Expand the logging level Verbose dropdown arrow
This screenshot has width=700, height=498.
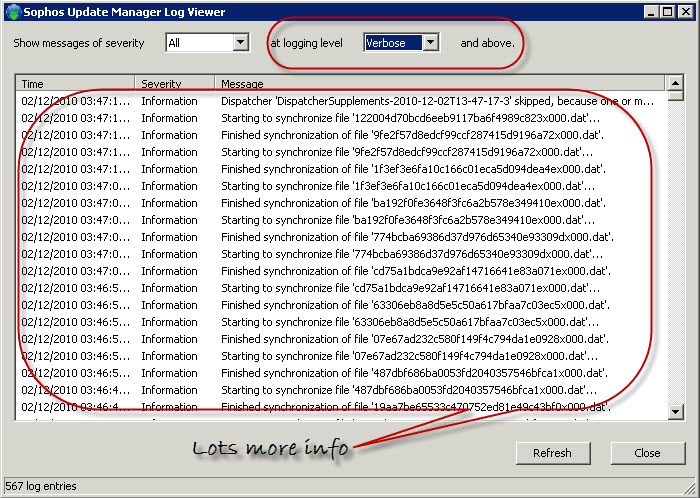(x=430, y=43)
